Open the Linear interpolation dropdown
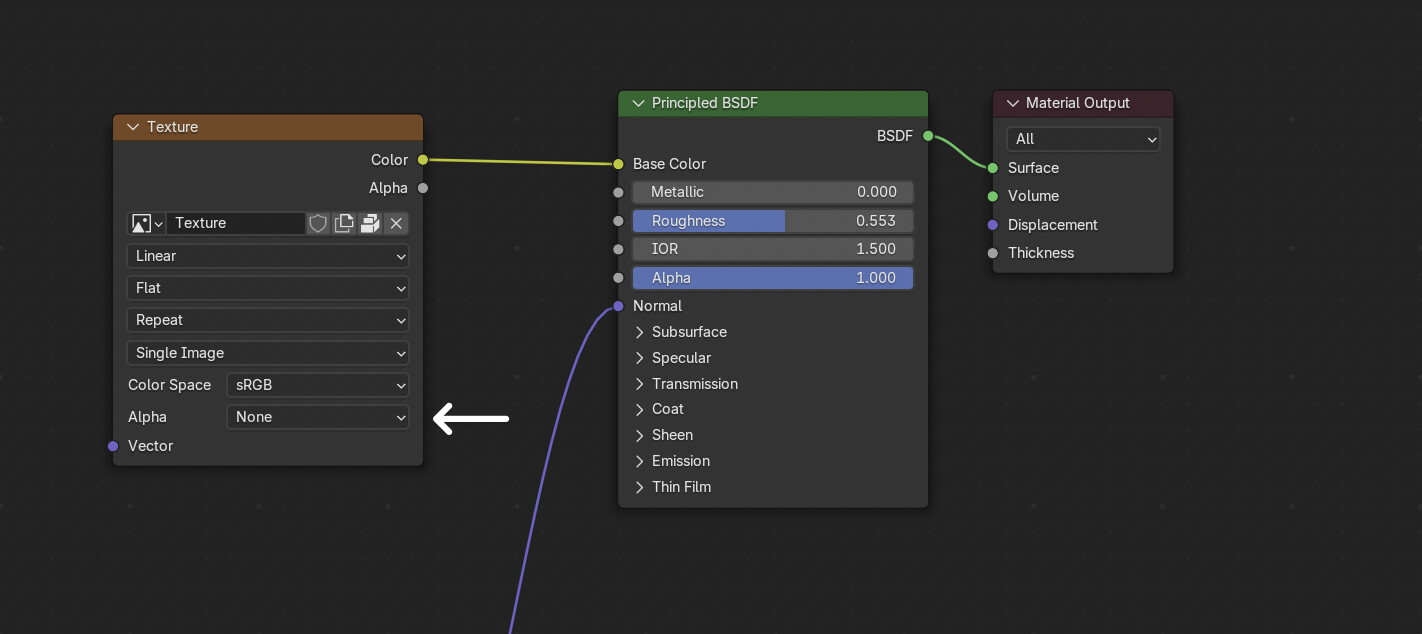The width and height of the screenshot is (1422, 634). 268,256
